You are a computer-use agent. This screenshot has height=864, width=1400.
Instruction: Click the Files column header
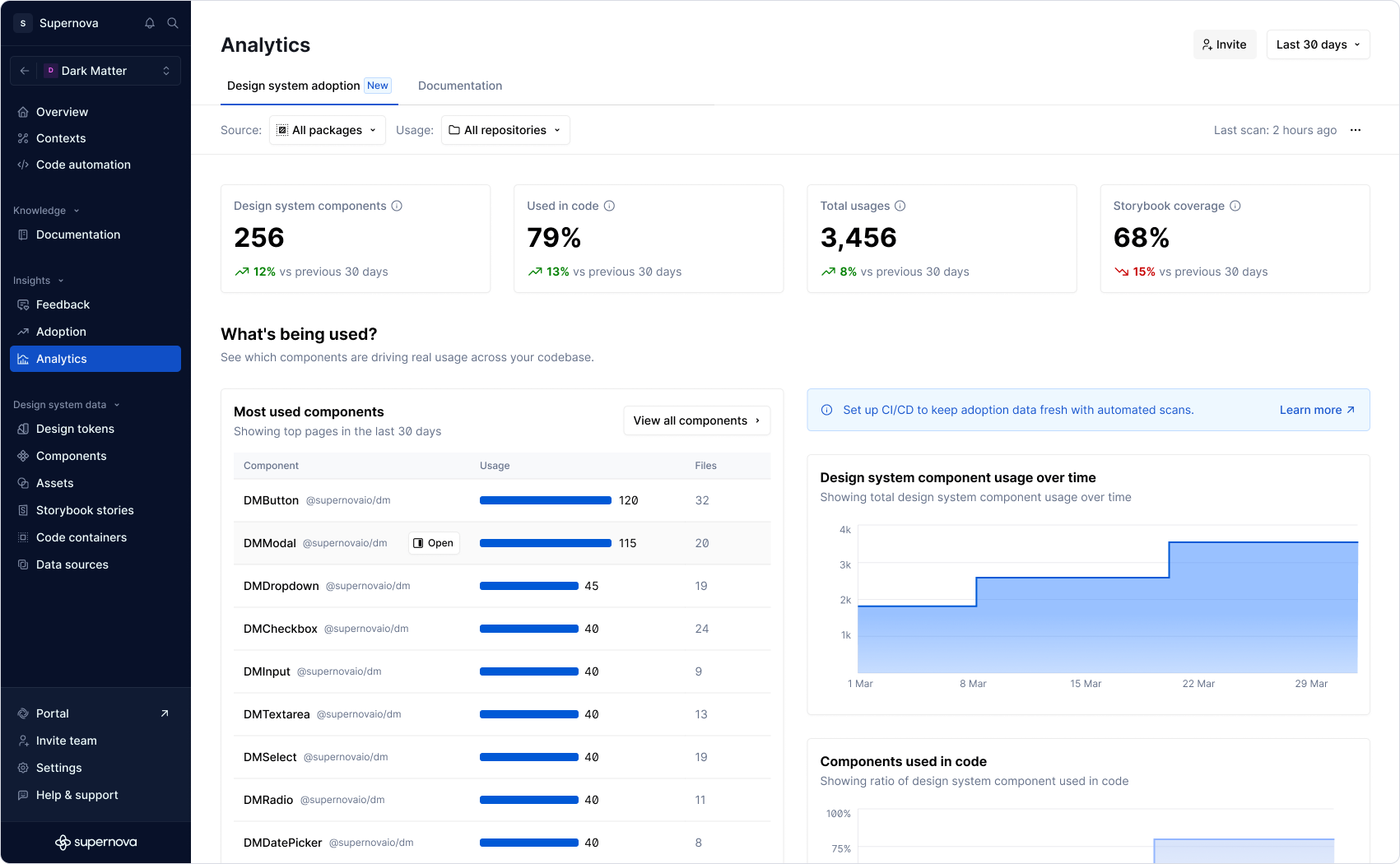[705, 466]
